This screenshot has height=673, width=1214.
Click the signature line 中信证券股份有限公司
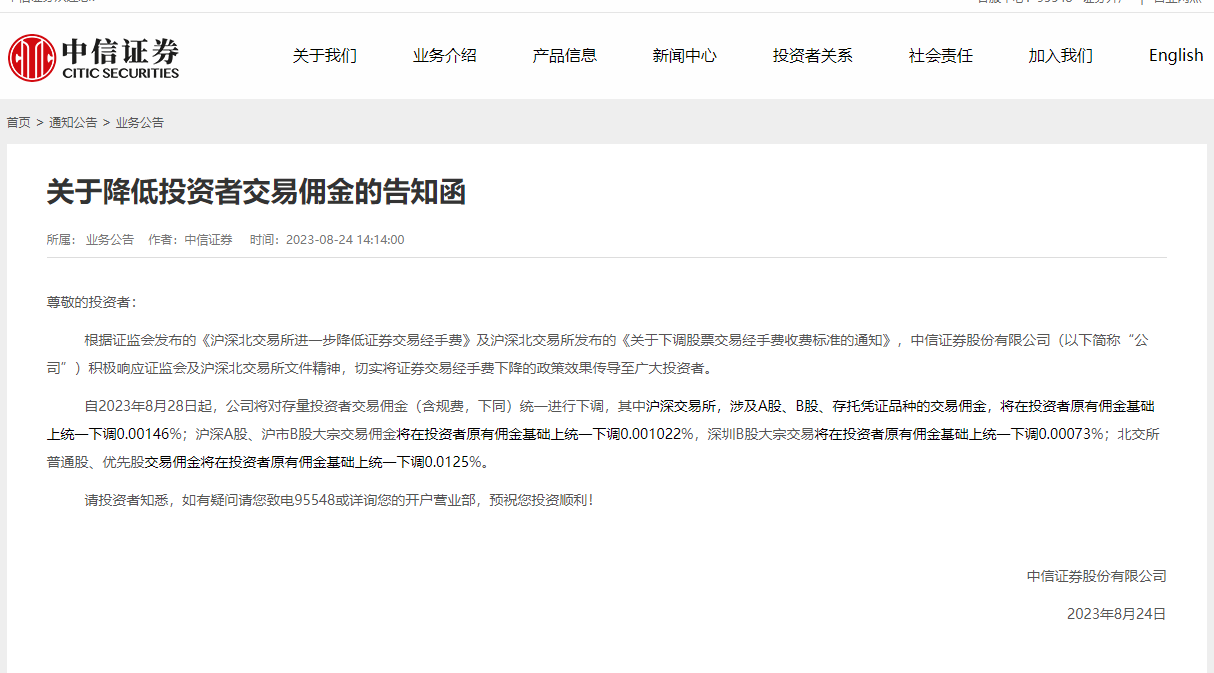[x=1096, y=576]
